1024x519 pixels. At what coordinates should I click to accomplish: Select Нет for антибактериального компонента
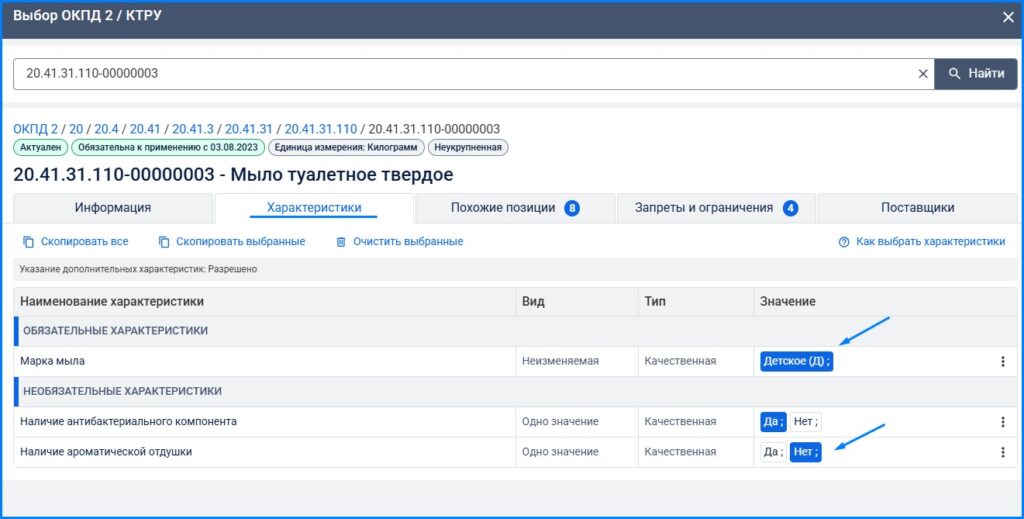tap(805, 422)
